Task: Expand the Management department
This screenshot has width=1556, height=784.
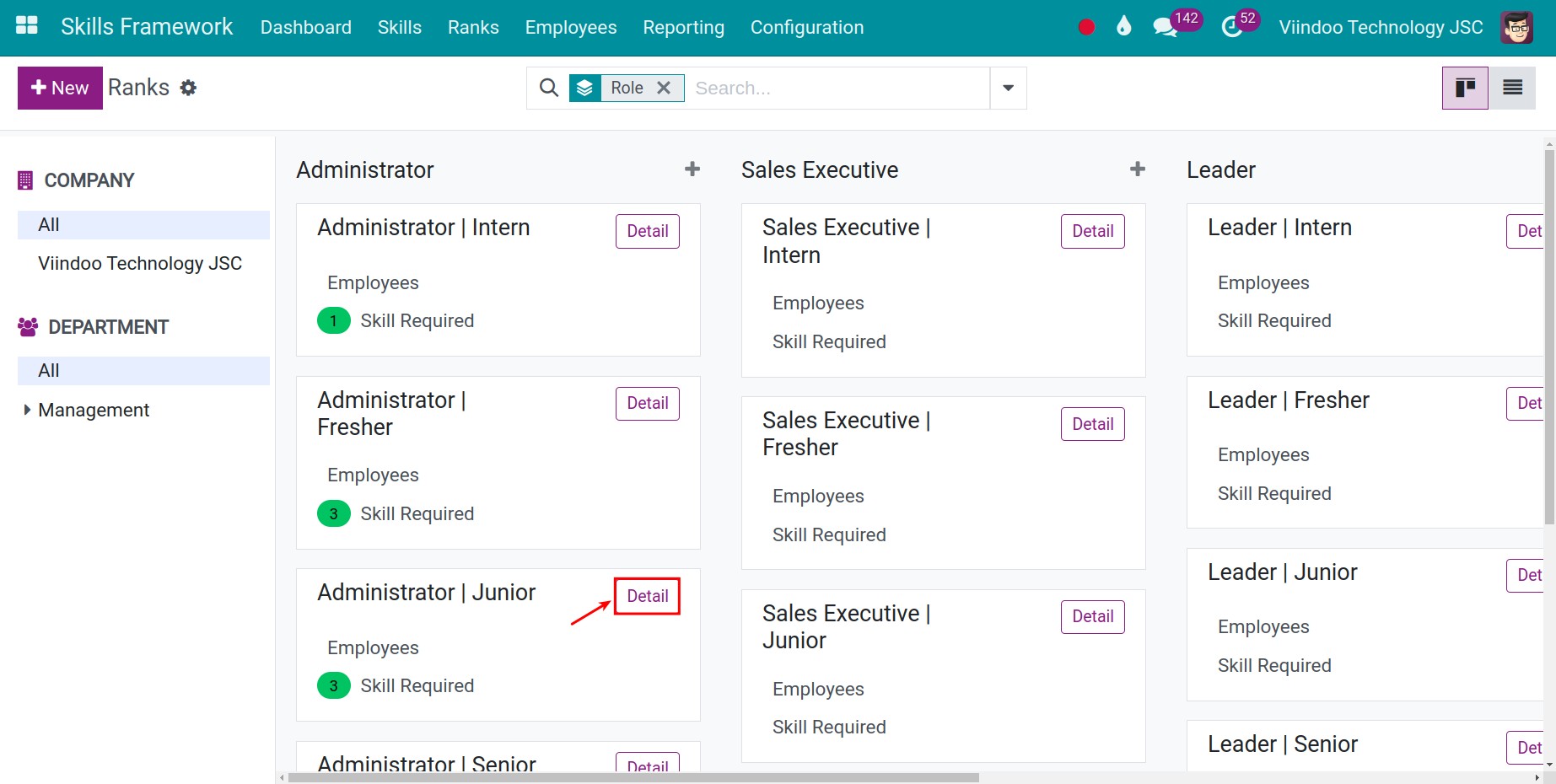Action: [x=27, y=410]
